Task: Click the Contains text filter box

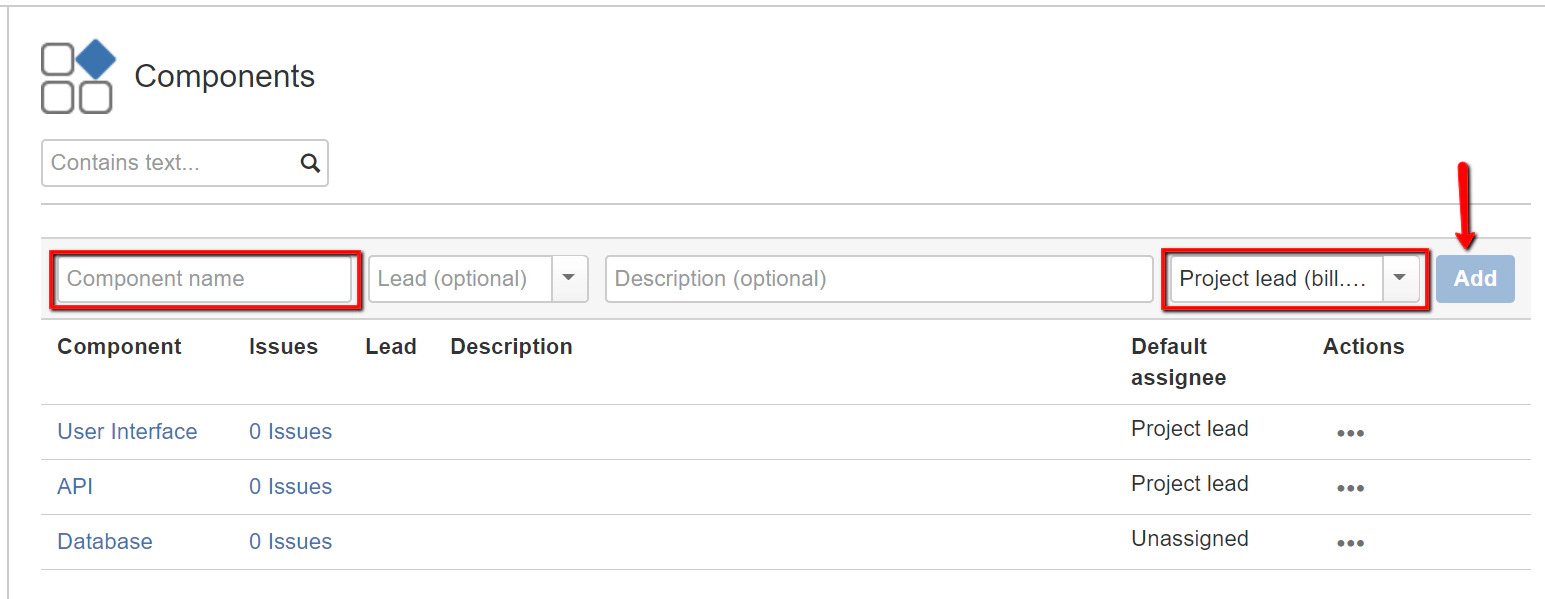Action: (x=170, y=163)
